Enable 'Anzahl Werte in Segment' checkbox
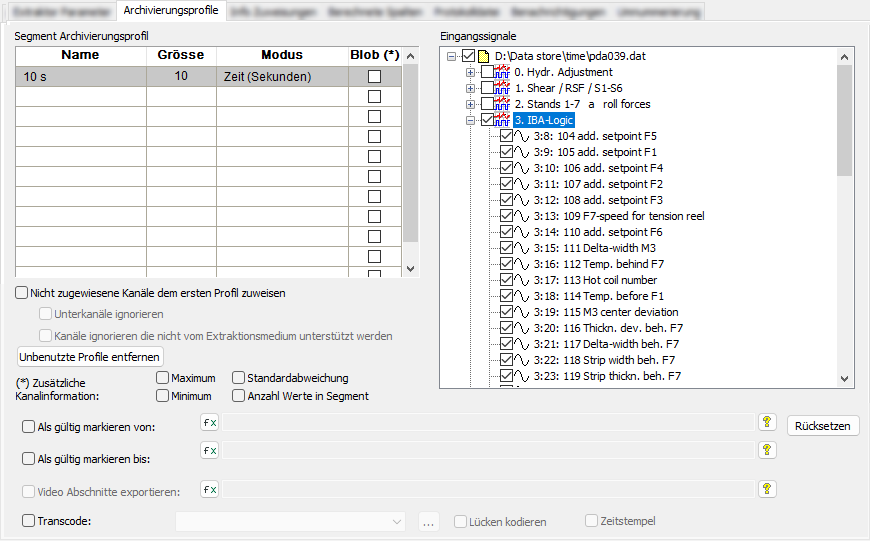 [239, 396]
